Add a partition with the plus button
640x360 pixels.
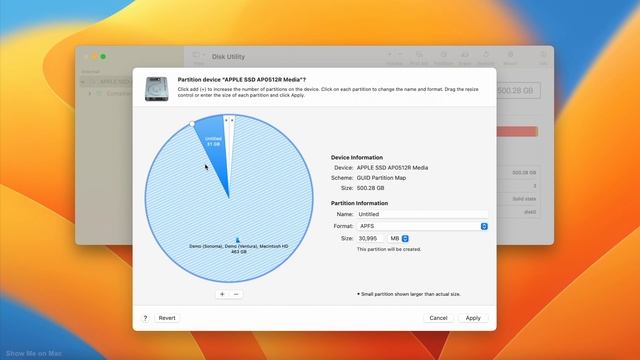222,294
